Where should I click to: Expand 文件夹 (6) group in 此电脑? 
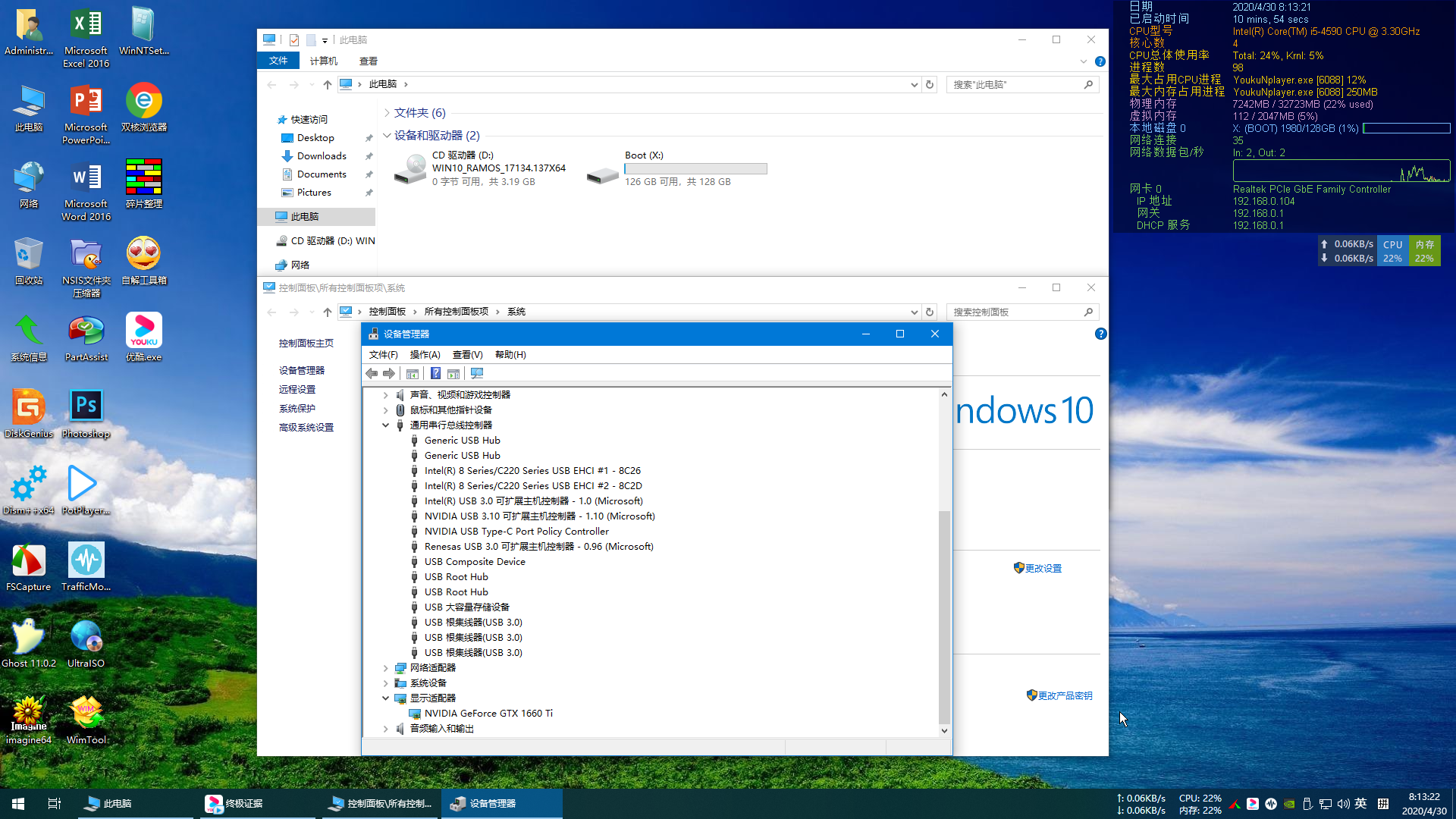(387, 113)
